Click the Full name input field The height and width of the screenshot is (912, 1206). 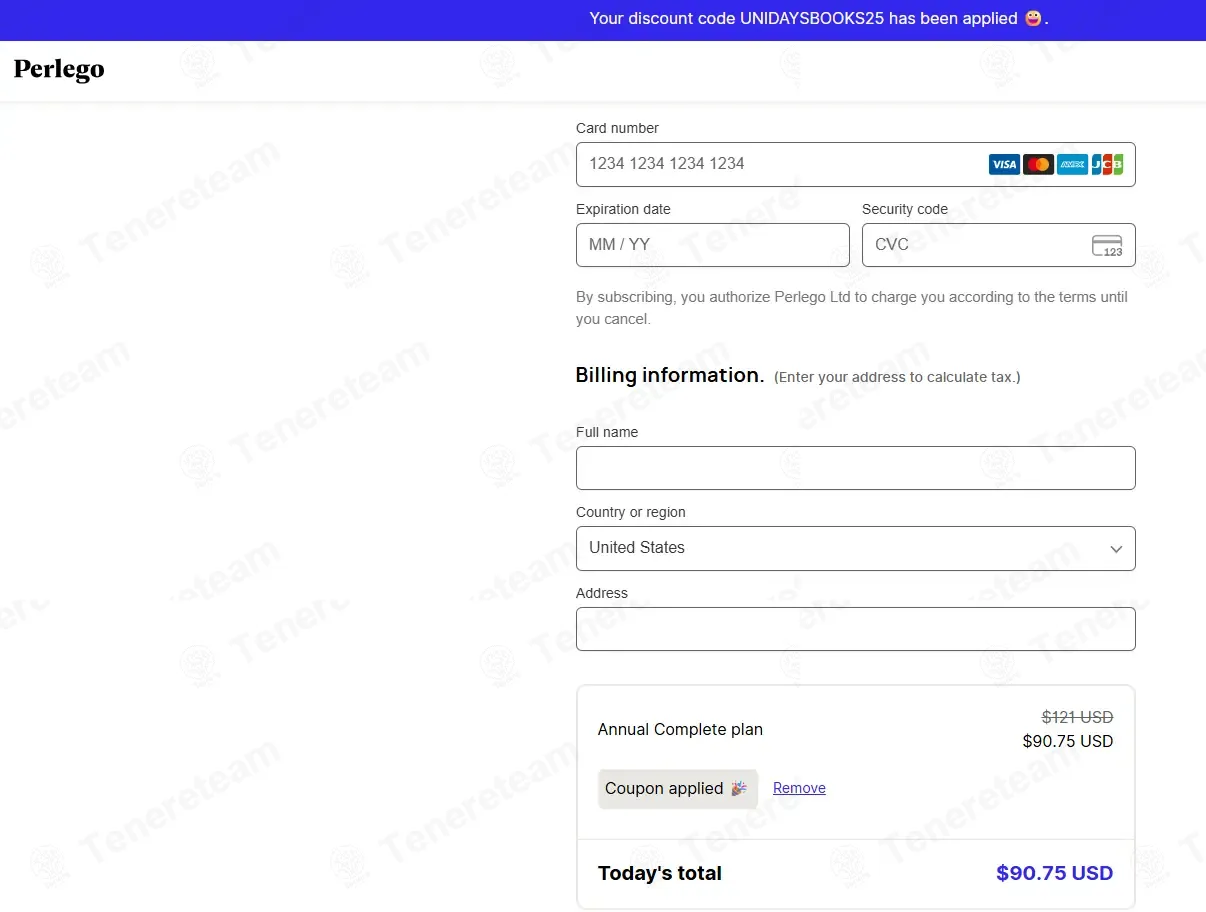[x=855, y=468]
